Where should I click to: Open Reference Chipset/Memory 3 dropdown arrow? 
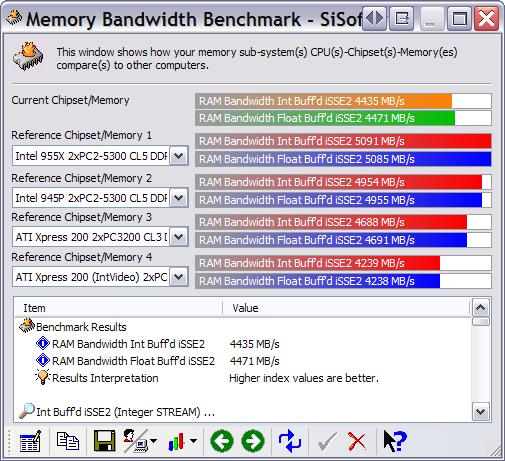(179, 237)
